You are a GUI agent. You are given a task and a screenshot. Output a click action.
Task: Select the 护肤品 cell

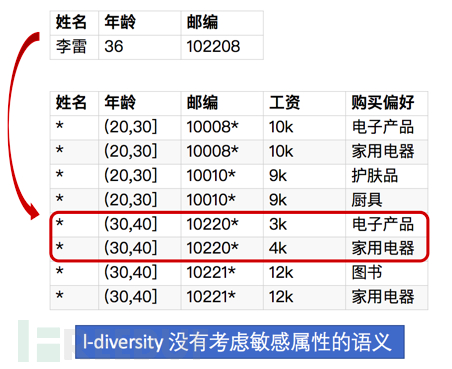pyautogui.click(x=387, y=176)
